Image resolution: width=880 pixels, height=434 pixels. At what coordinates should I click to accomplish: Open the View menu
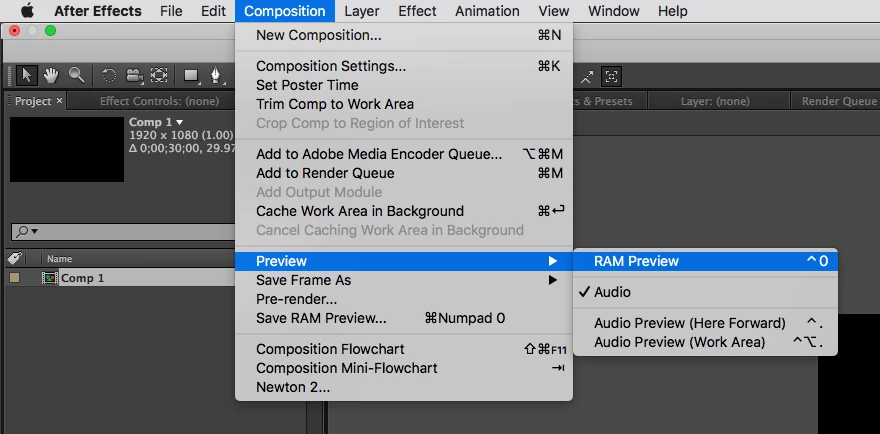[x=554, y=11]
